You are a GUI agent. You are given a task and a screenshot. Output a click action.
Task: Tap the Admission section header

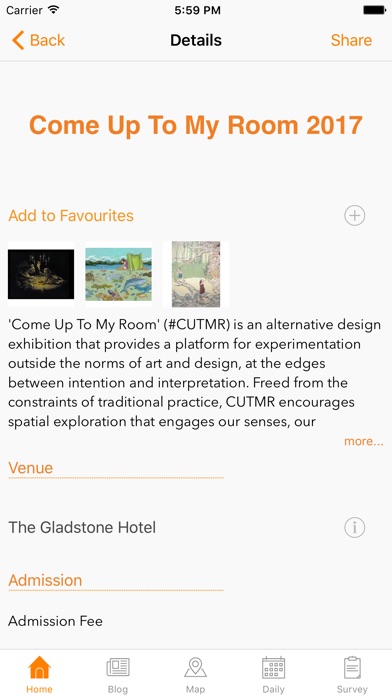pos(45,580)
